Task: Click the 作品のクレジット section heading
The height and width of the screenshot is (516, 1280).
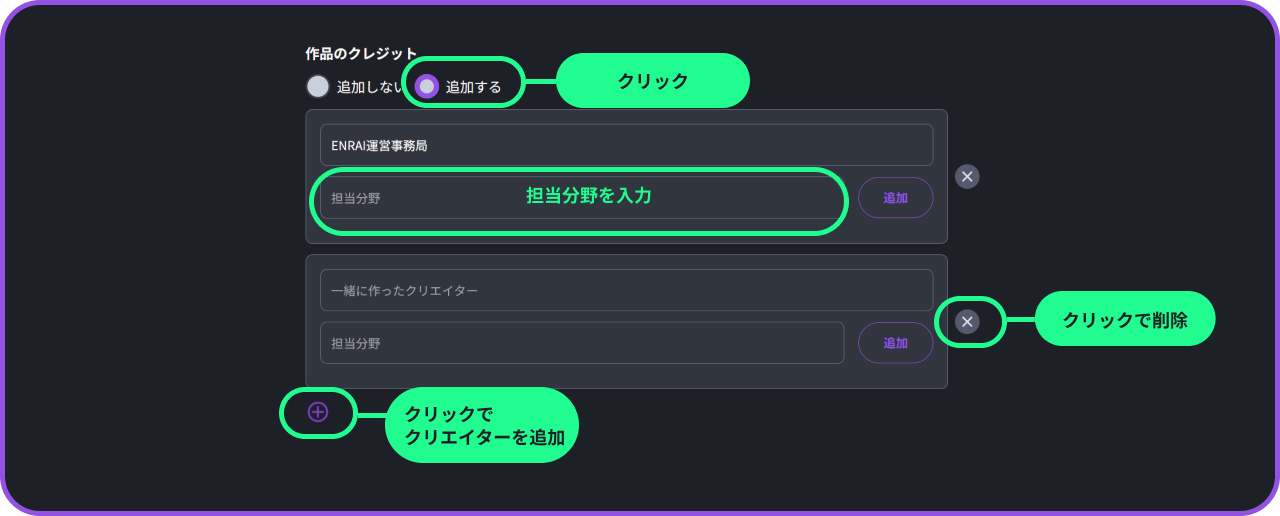Action: coord(361,54)
